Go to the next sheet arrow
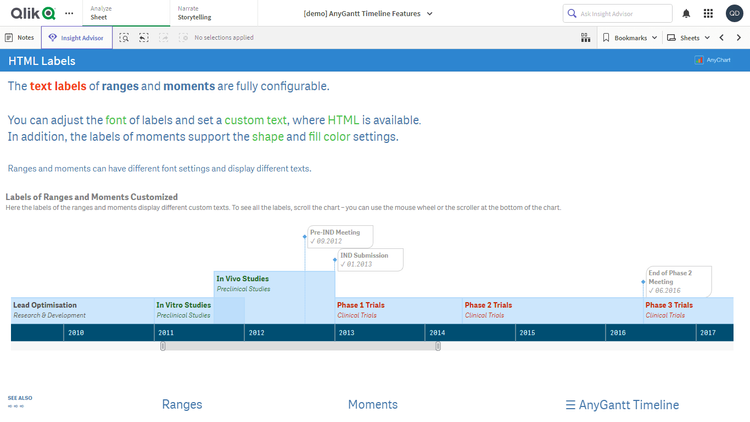The image size is (750, 422). pyautogui.click(x=738, y=38)
